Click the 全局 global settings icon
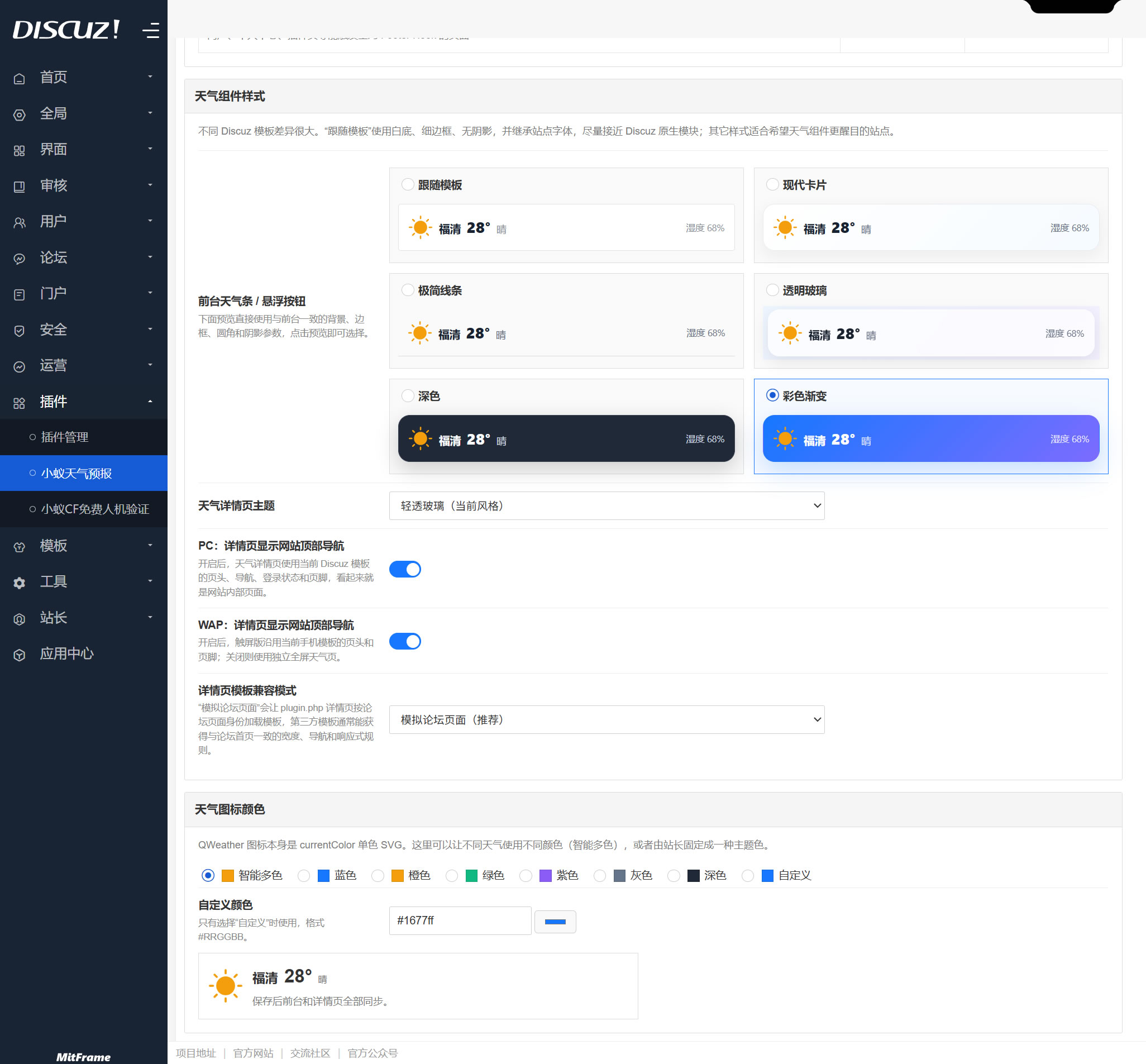Image resolution: width=1146 pixels, height=1064 pixels. [19, 114]
